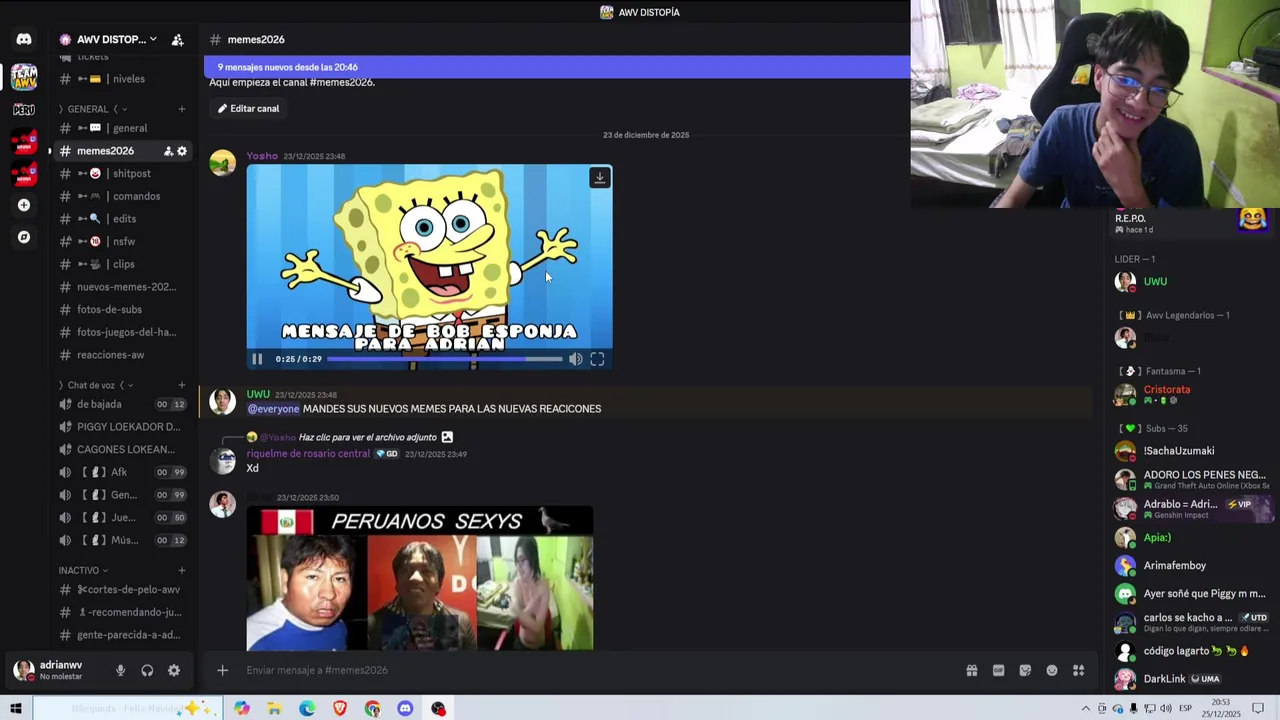Open the Discord icon in the taskbar
The height and width of the screenshot is (720, 1280).
(x=405, y=708)
